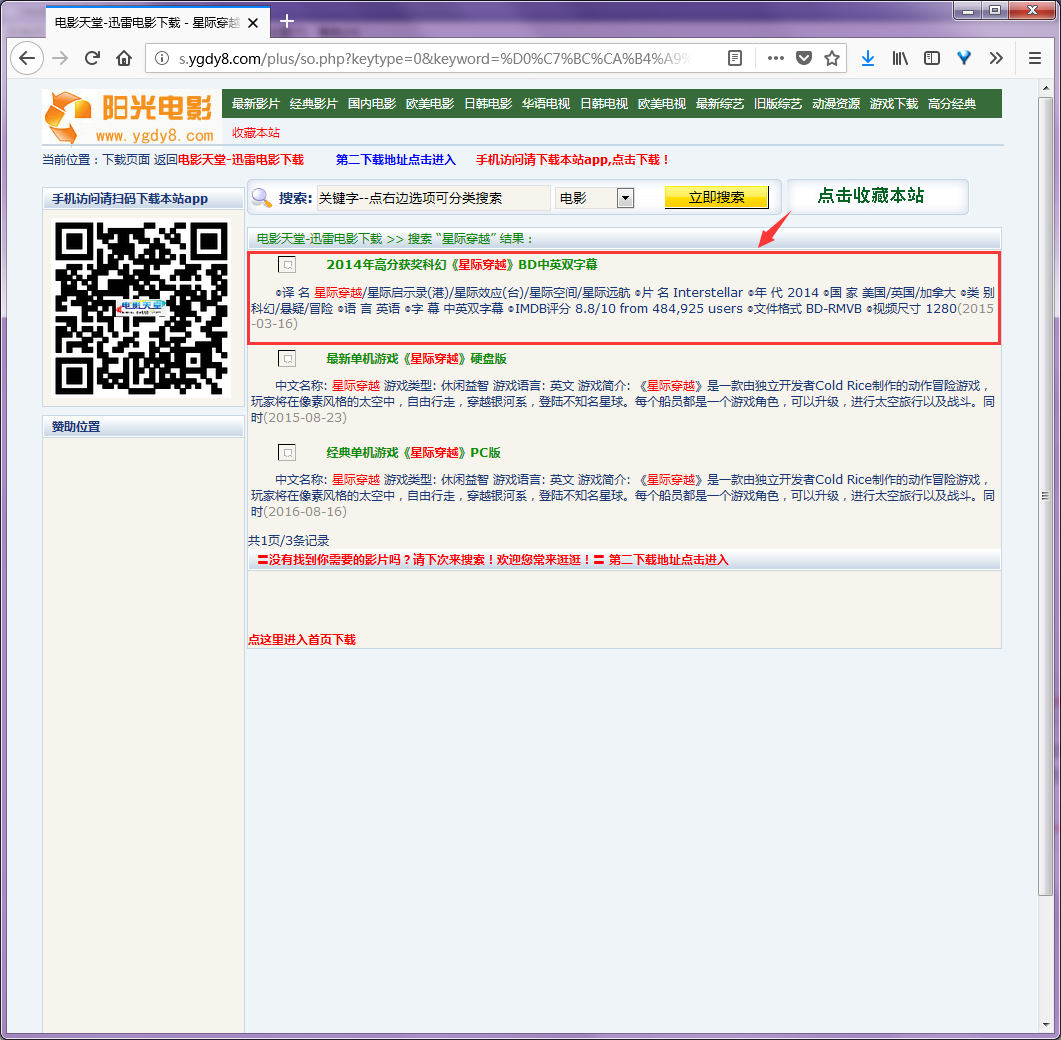Image resolution: width=1061 pixels, height=1040 pixels.
Task: Open 华语电视 menu item
Action: tap(545, 104)
